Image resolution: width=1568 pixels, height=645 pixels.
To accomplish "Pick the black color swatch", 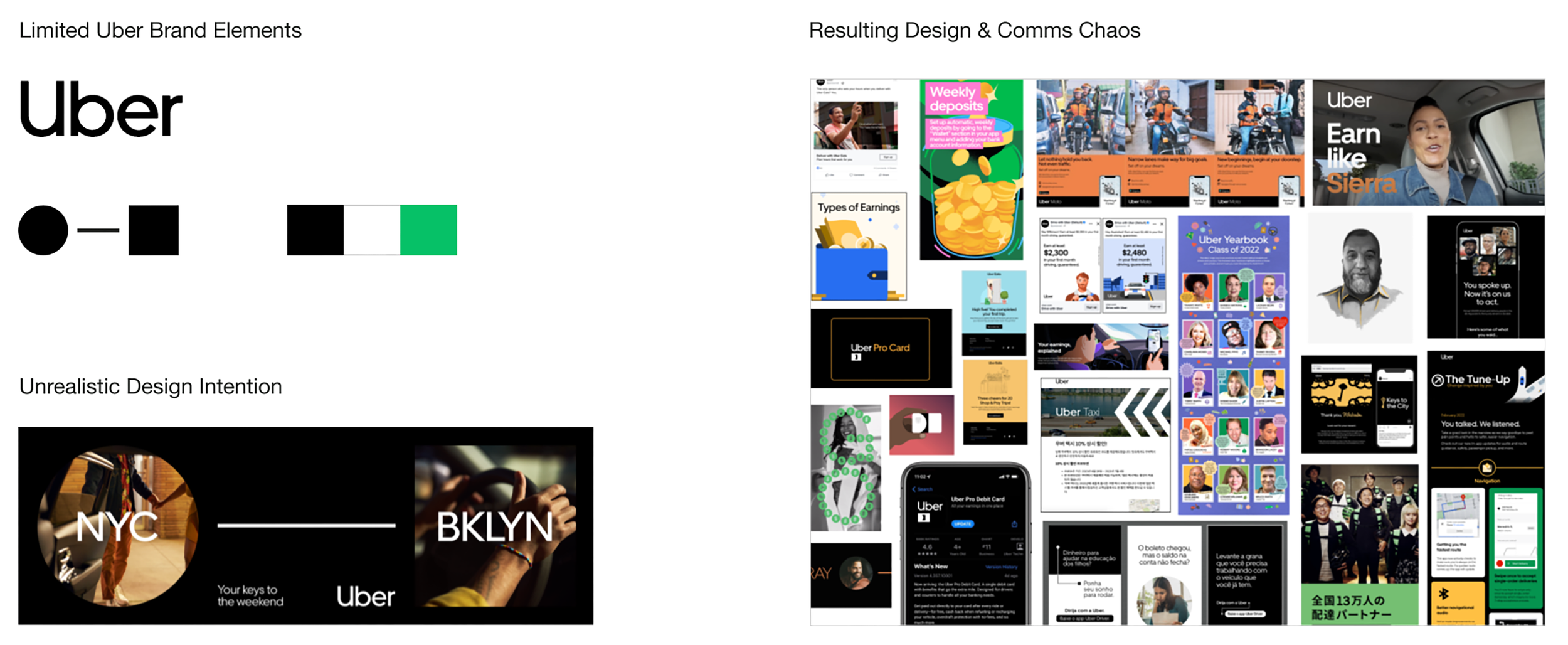I will (x=315, y=230).
